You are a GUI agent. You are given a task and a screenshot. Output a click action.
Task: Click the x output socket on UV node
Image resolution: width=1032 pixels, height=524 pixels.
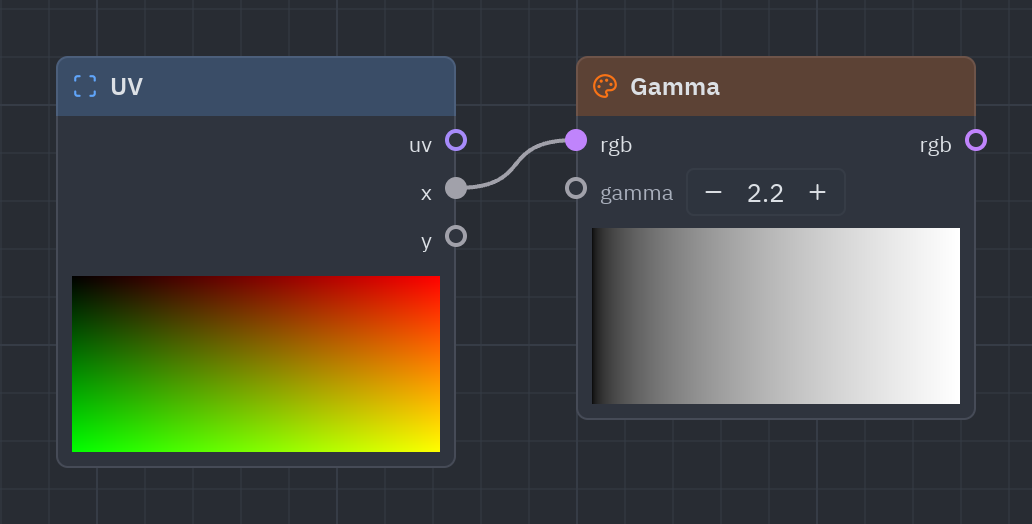[456, 188]
